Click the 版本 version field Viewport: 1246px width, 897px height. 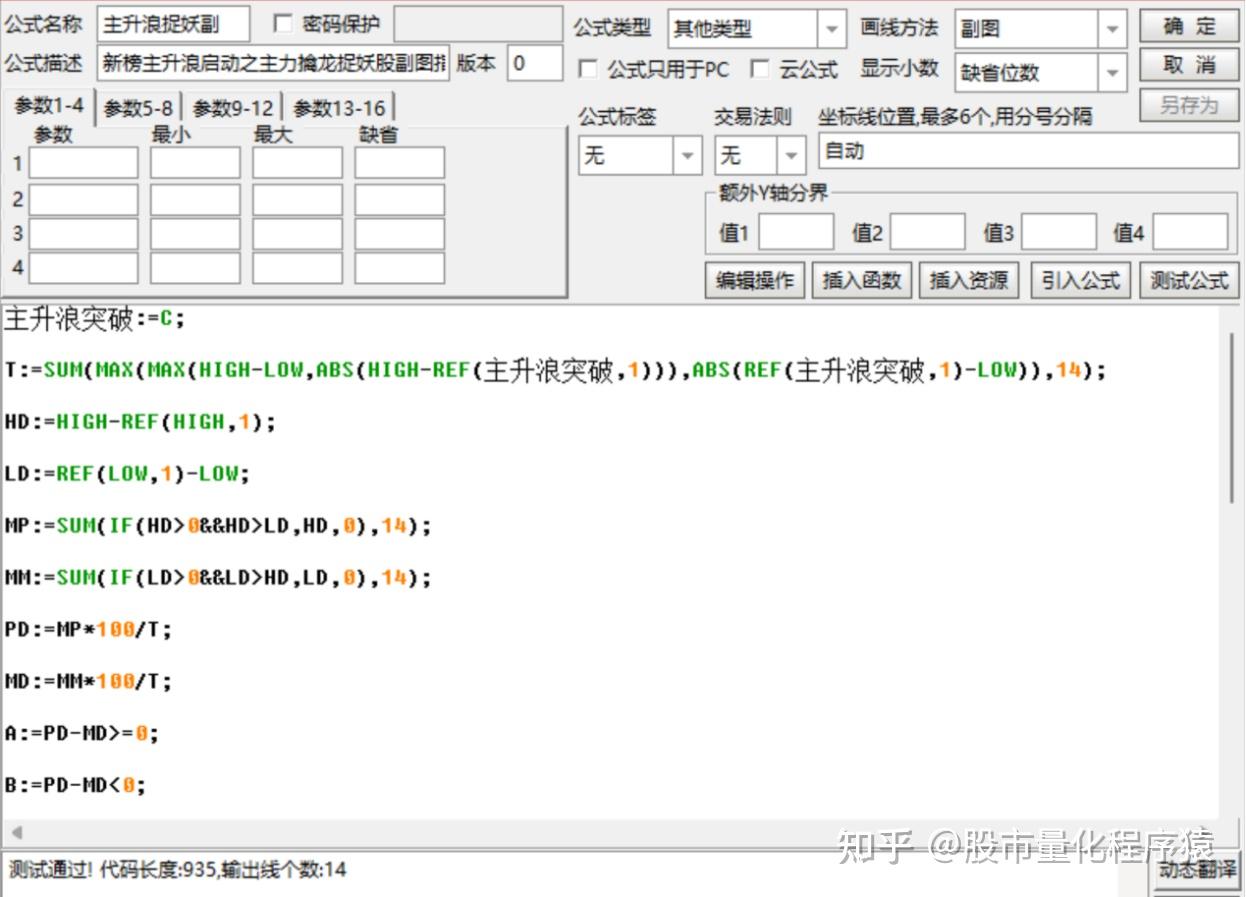(535, 64)
